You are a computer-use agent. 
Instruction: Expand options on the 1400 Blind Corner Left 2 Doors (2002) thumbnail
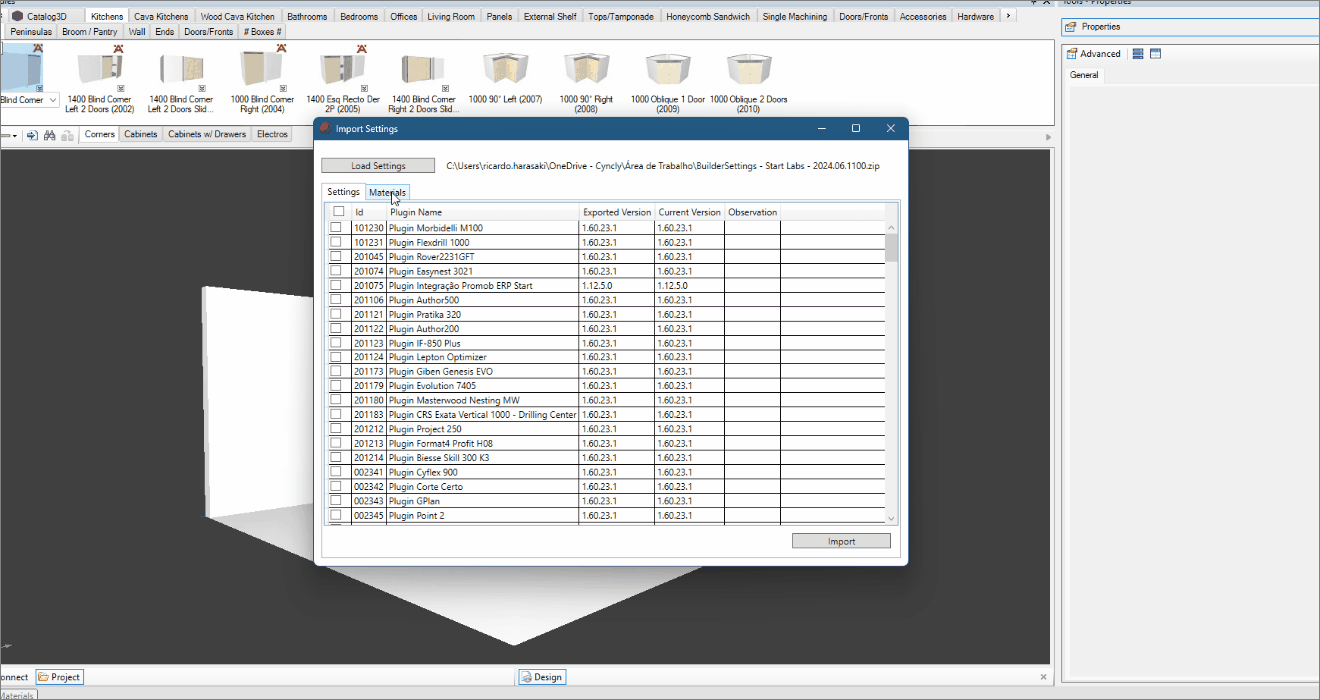[120, 88]
